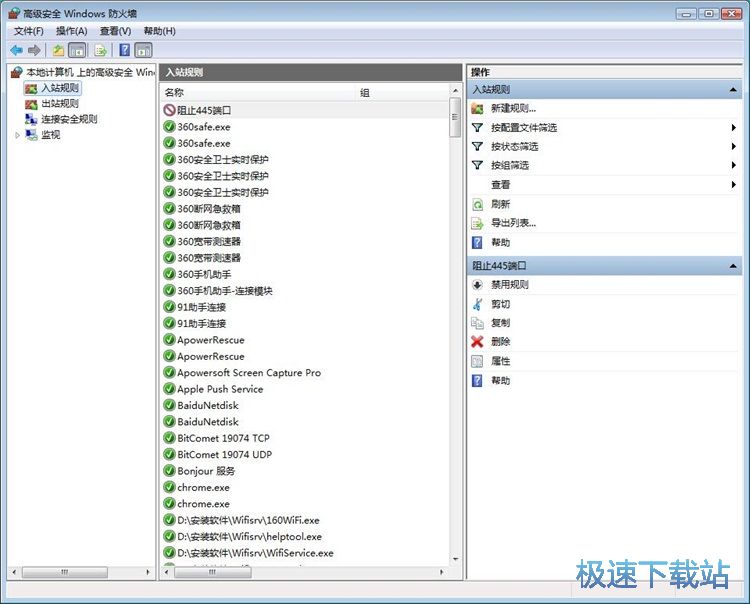The height and width of the screenshot is (604, 750).
Task: Click the blocked icon of 阻止445端口 rule
Action: click(169, 110)
